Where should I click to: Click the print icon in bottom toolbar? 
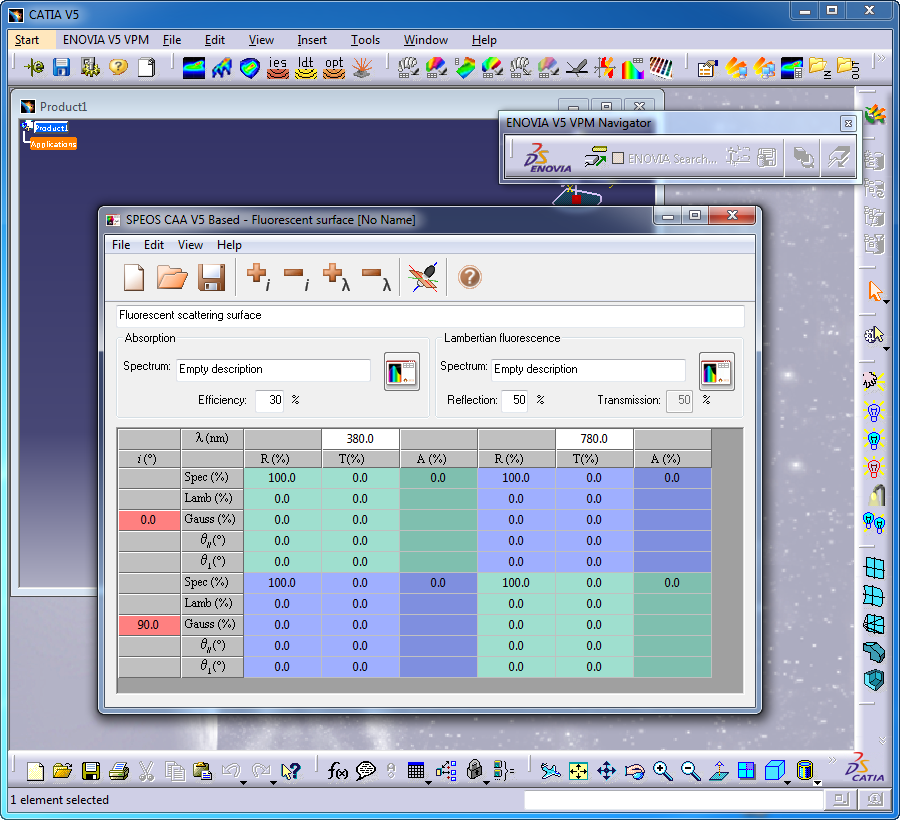tap(119, 771)
